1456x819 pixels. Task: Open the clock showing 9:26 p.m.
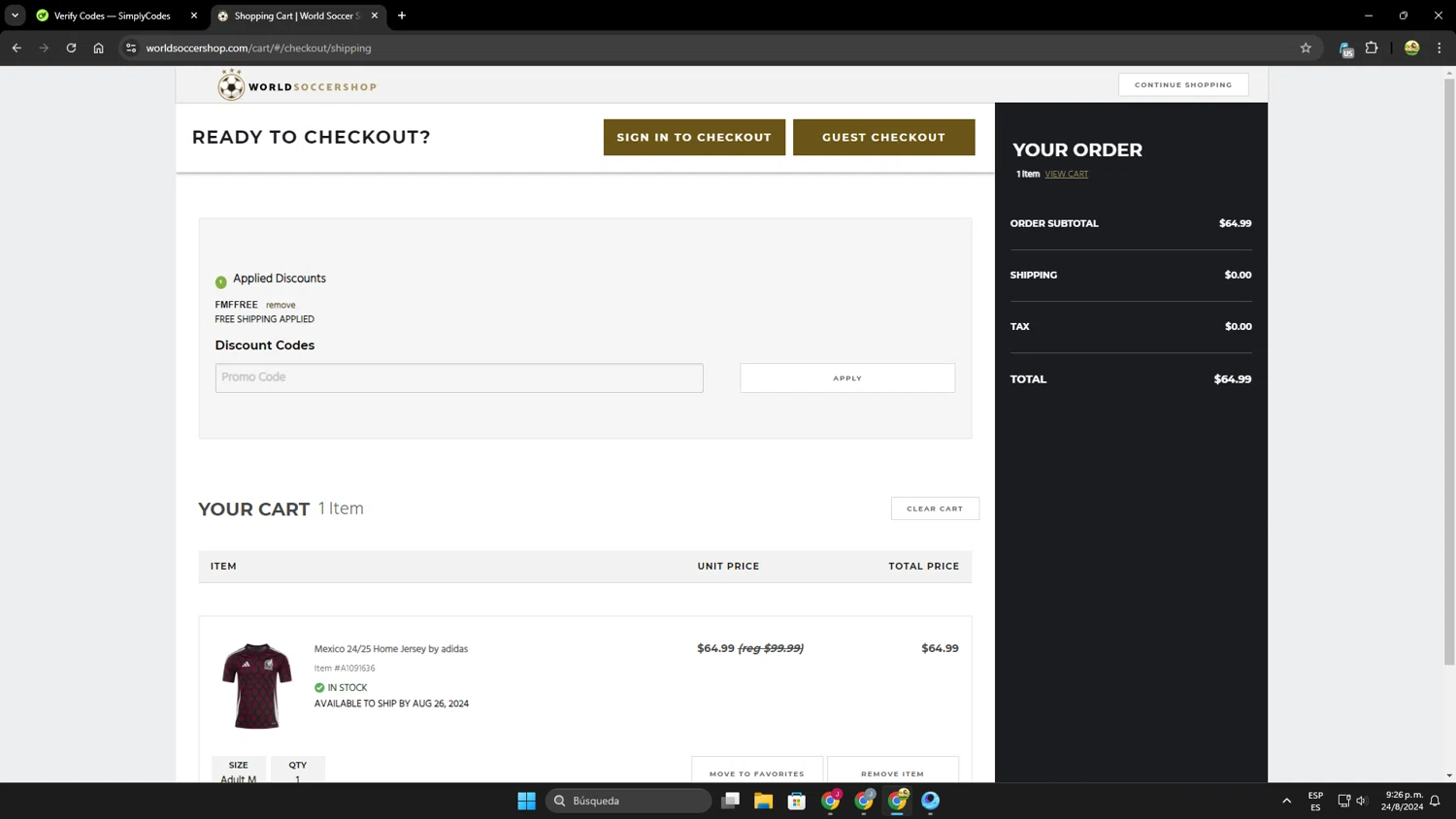click(1404, 801)
